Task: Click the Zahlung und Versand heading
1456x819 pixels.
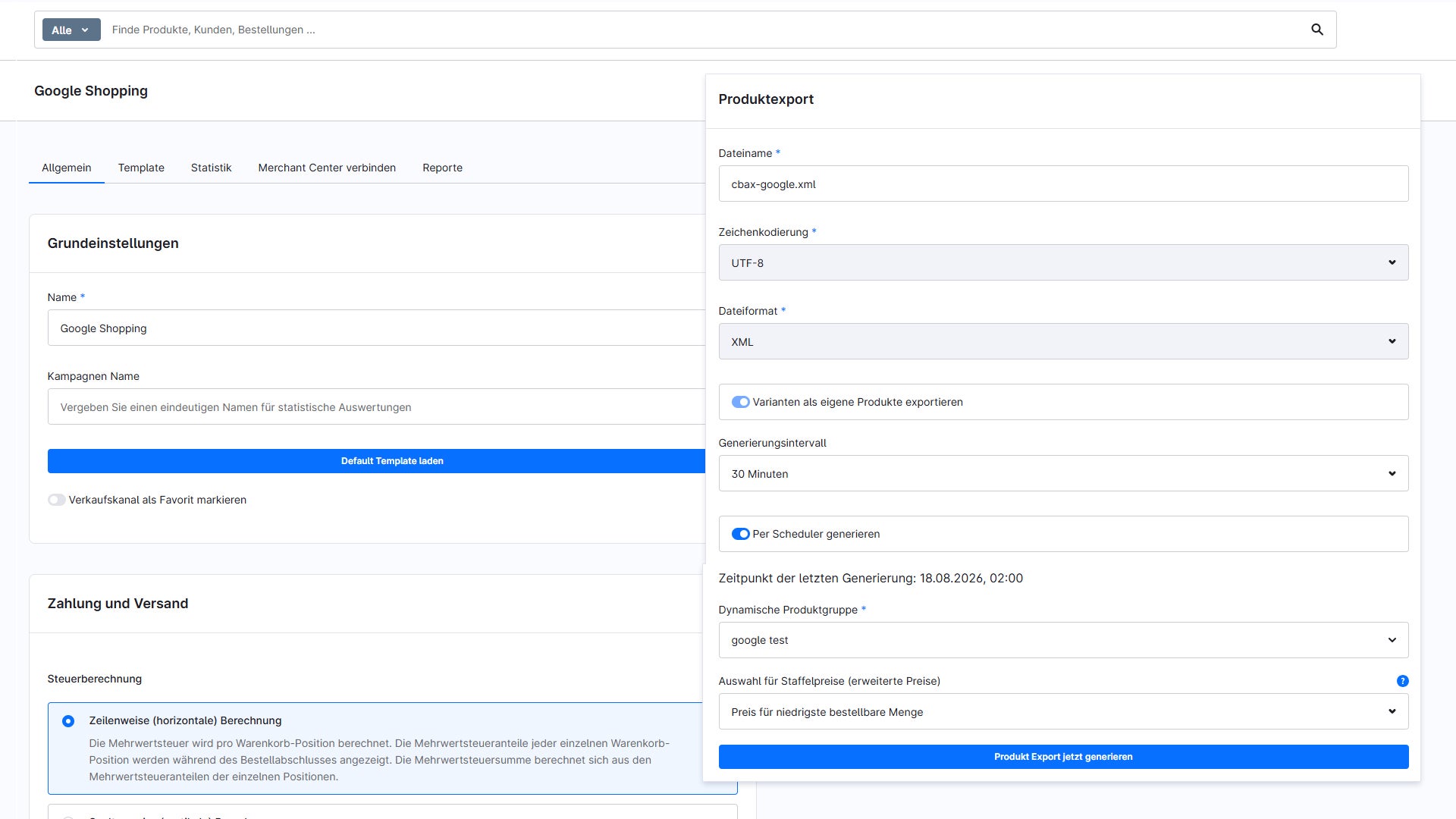Action: [x=118, y=604]
